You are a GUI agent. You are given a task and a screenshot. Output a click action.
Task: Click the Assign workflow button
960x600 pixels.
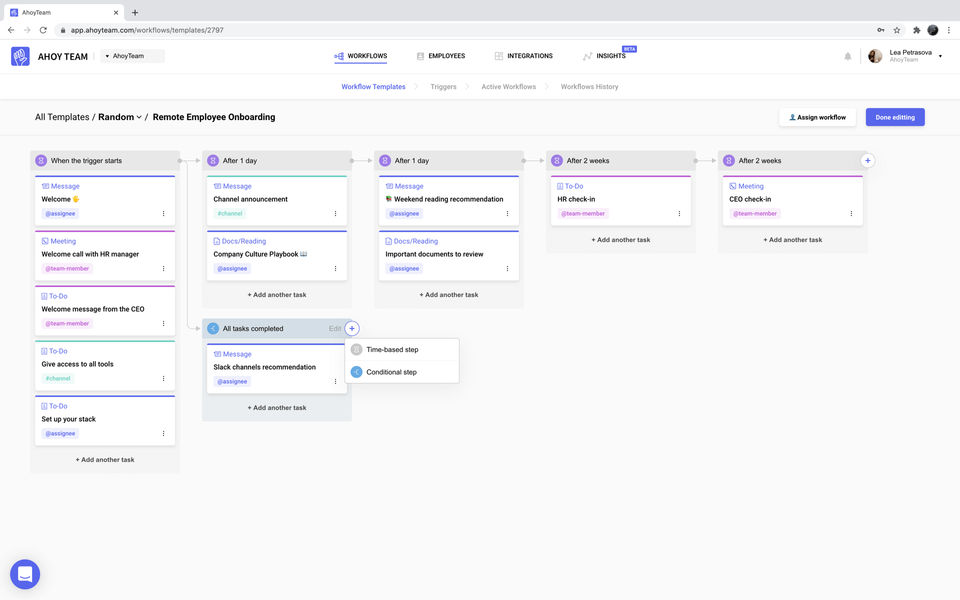tap(817, 117)
